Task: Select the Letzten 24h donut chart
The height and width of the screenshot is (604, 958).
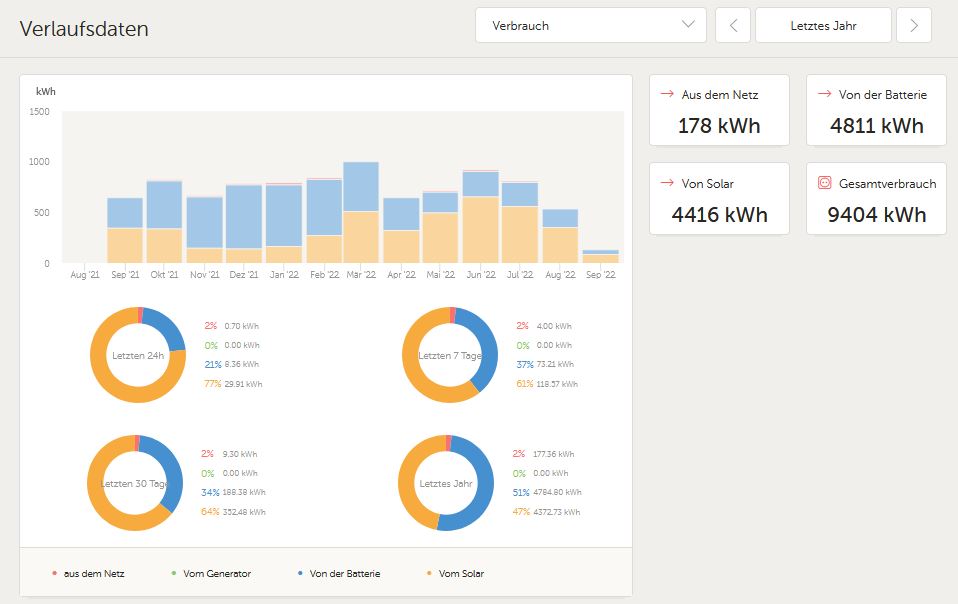Action: coord(138,355)
